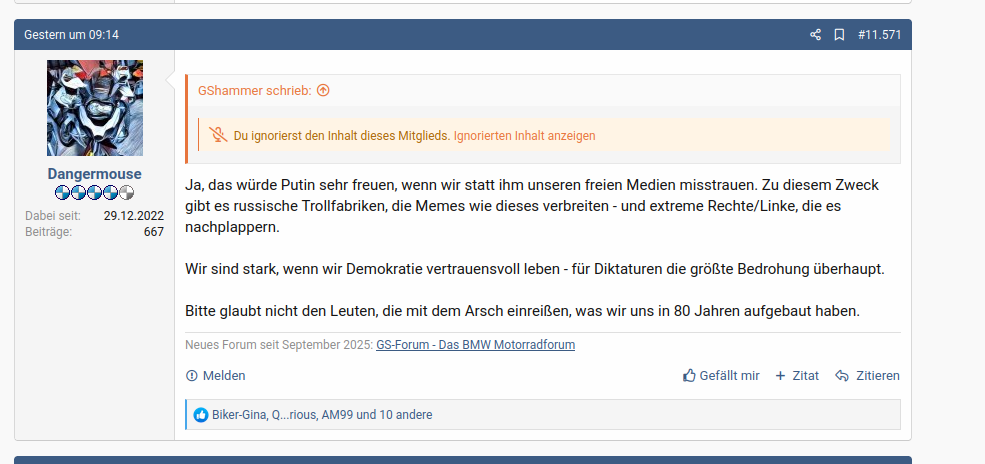The image size is (985, 464).
Task: Click Dangermouse's BMW rank badges
Action: (x=94, y=192)
